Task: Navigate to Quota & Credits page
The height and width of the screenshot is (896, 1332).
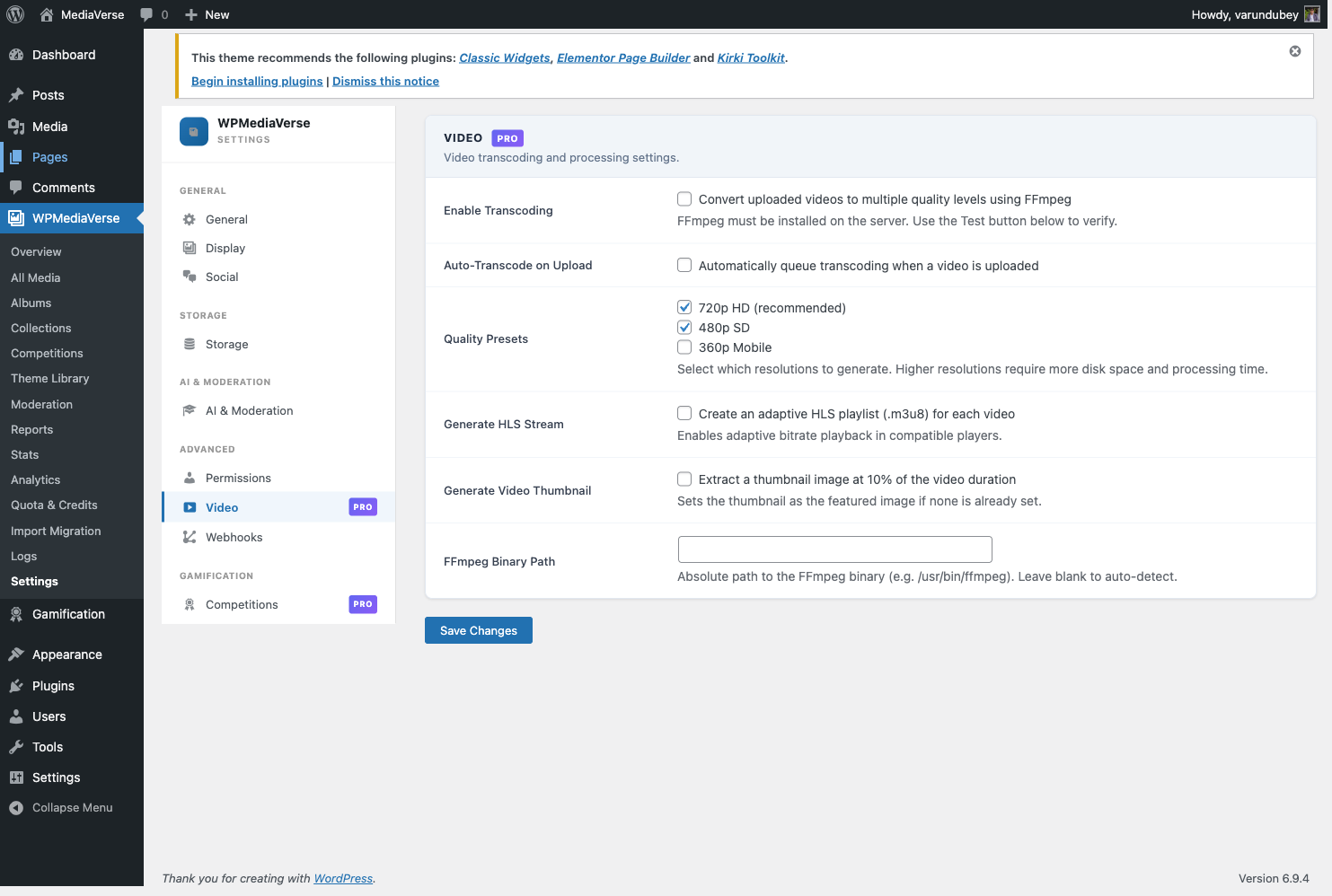Action: [54, 505]
